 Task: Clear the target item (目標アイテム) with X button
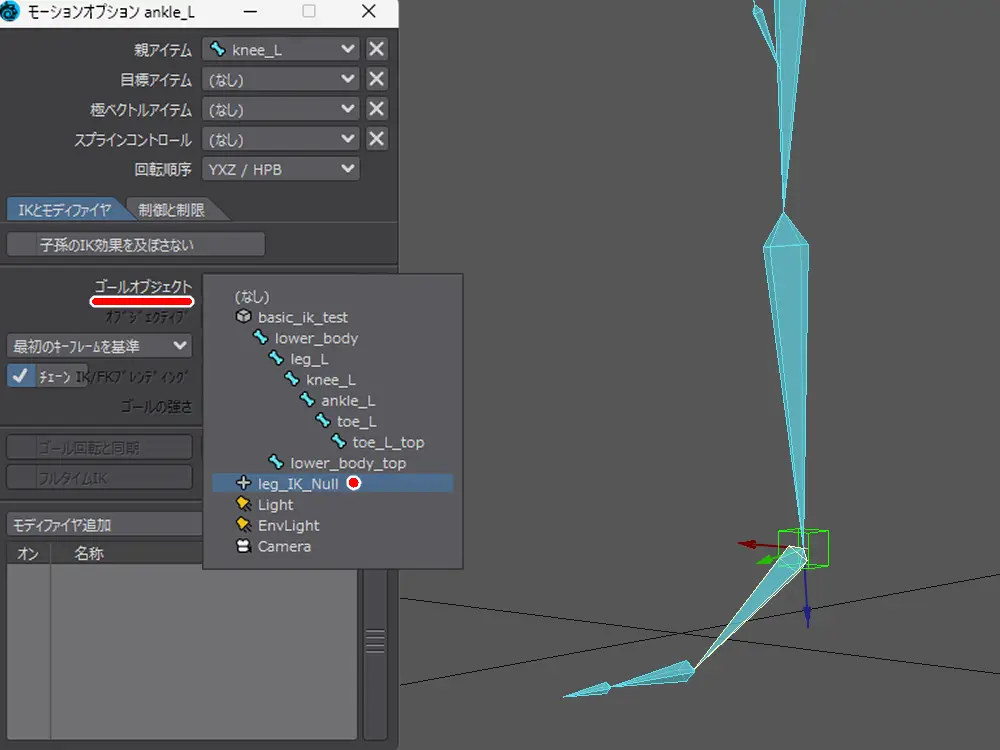point(377,79)
